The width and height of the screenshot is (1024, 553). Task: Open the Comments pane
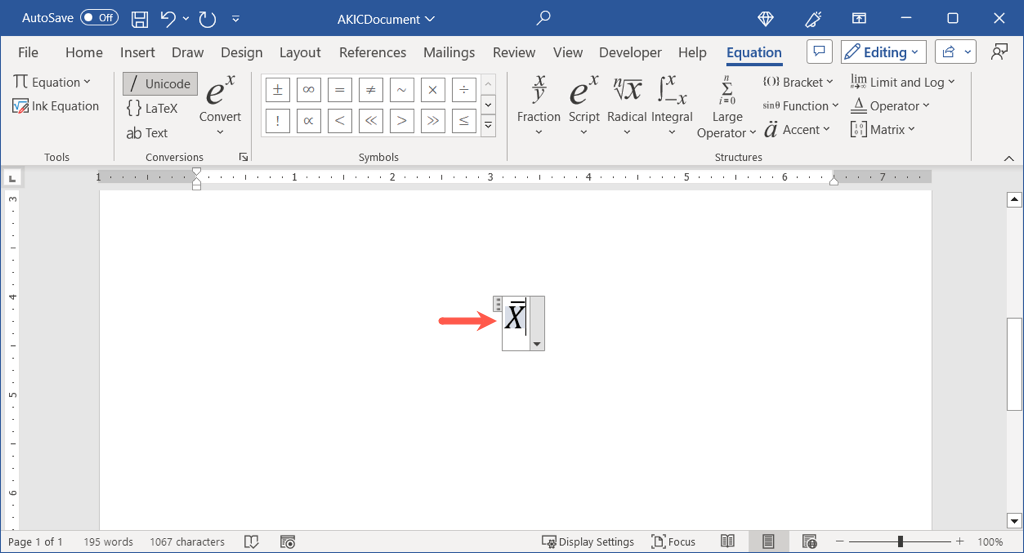tap(819, 52)
